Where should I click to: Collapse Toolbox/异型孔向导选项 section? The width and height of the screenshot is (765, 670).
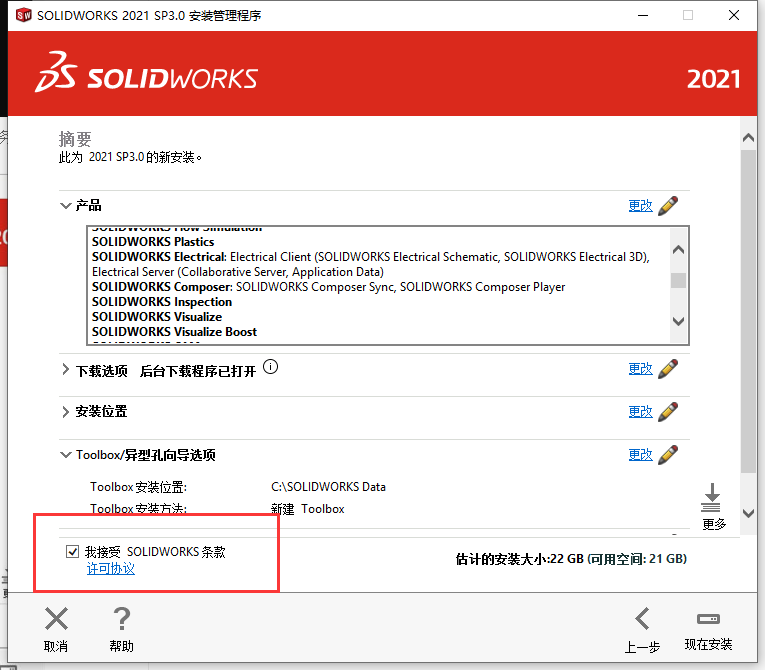click(65, 455)
